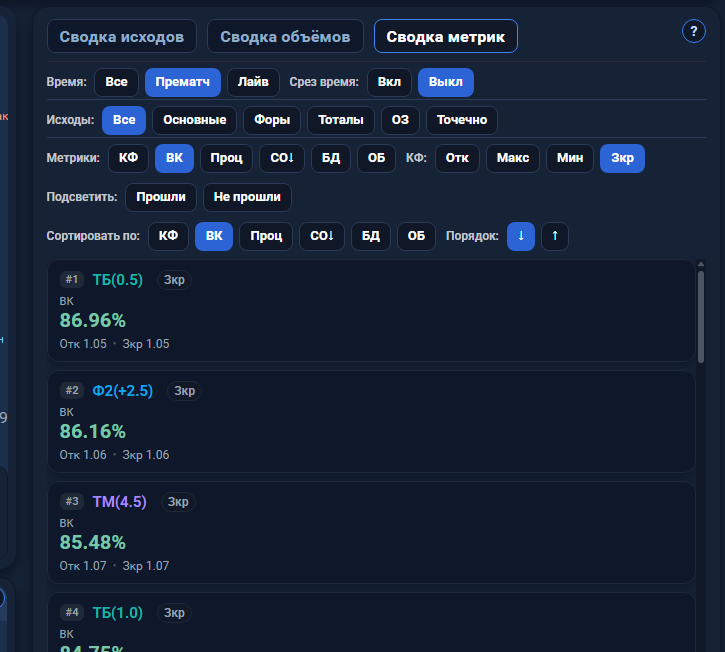Switch to Сводка объёмов tab
725x652 pixels.
click(285, 36)
